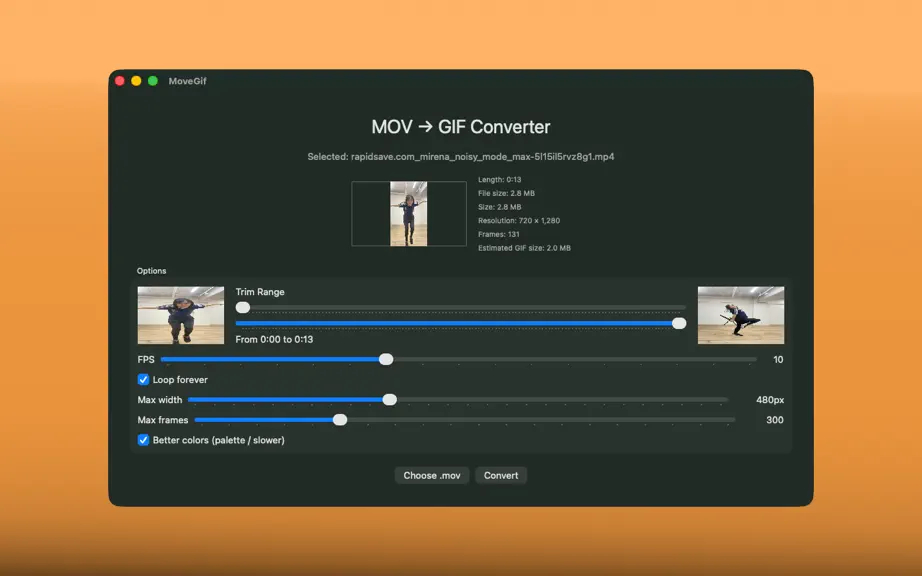This screenshot has height=576, width=922.
Task: Click the File size: 2.8 MB text
Action: [x=506, y=193]
